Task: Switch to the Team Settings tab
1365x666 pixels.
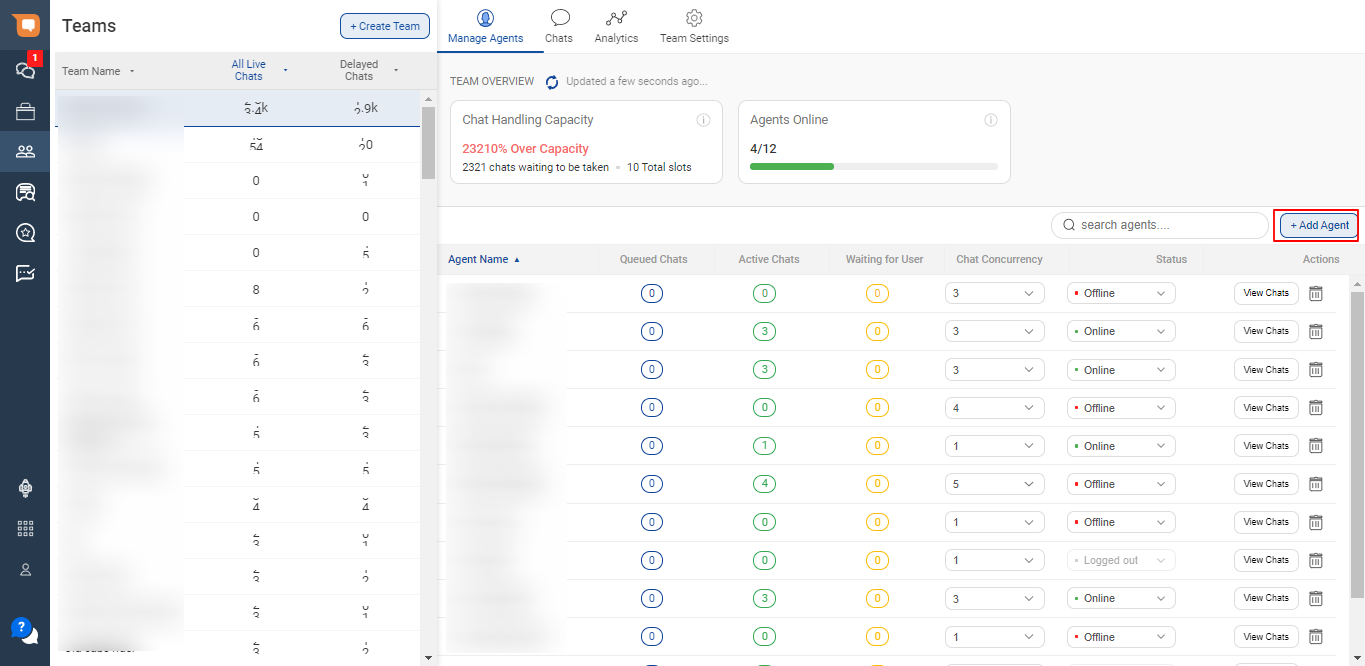Action: (694, 27)
